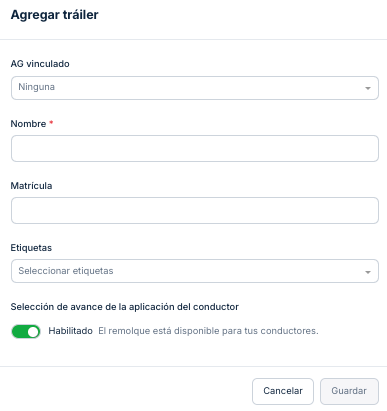
Task: Click the Guardar button
Action: (349, 391)
